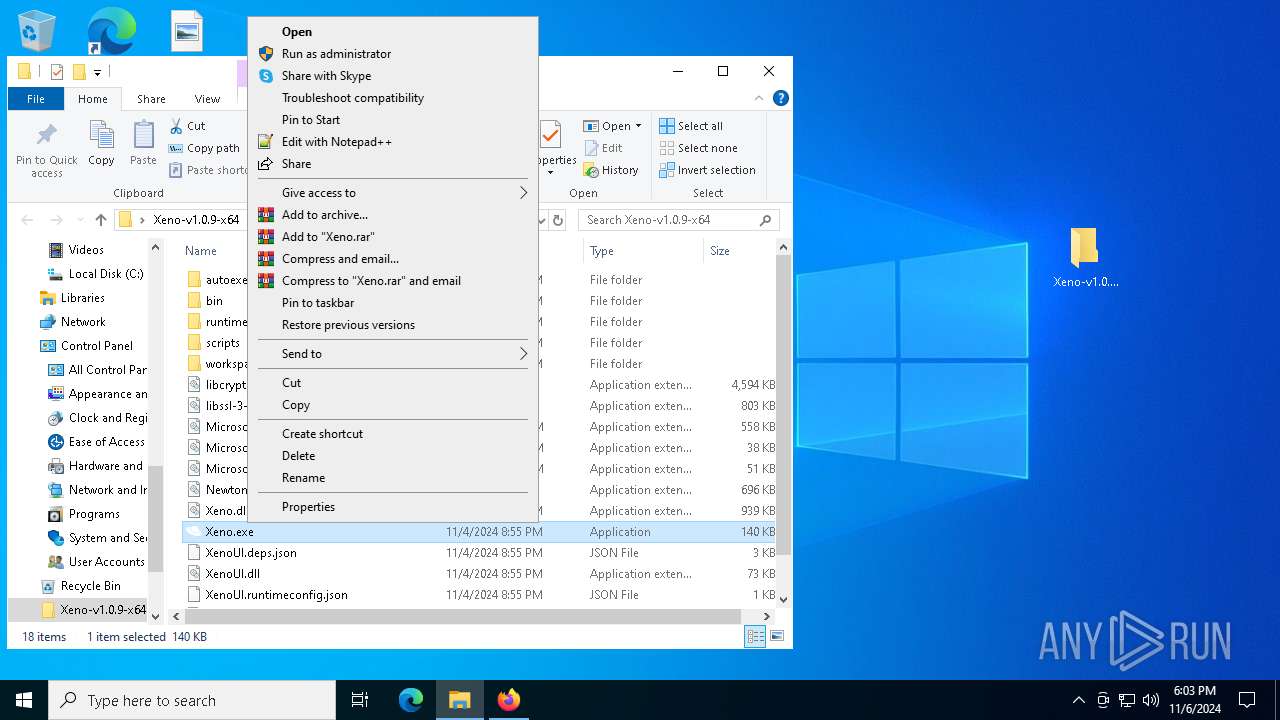Viewport: 1280px width, 720px height.
Task: Choose Rename from context menu
Action: point(393,478)
